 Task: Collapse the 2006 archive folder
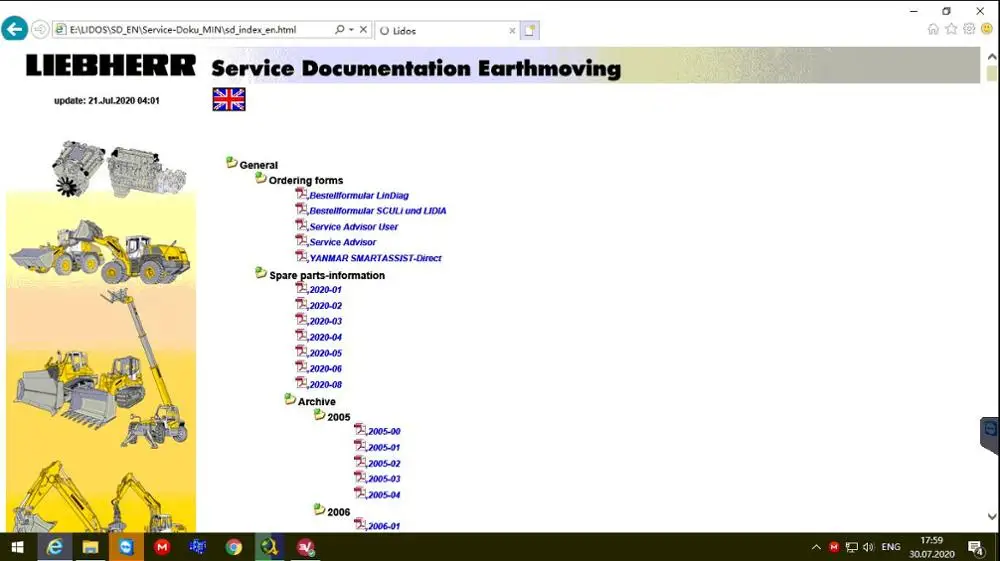(320, 510)
